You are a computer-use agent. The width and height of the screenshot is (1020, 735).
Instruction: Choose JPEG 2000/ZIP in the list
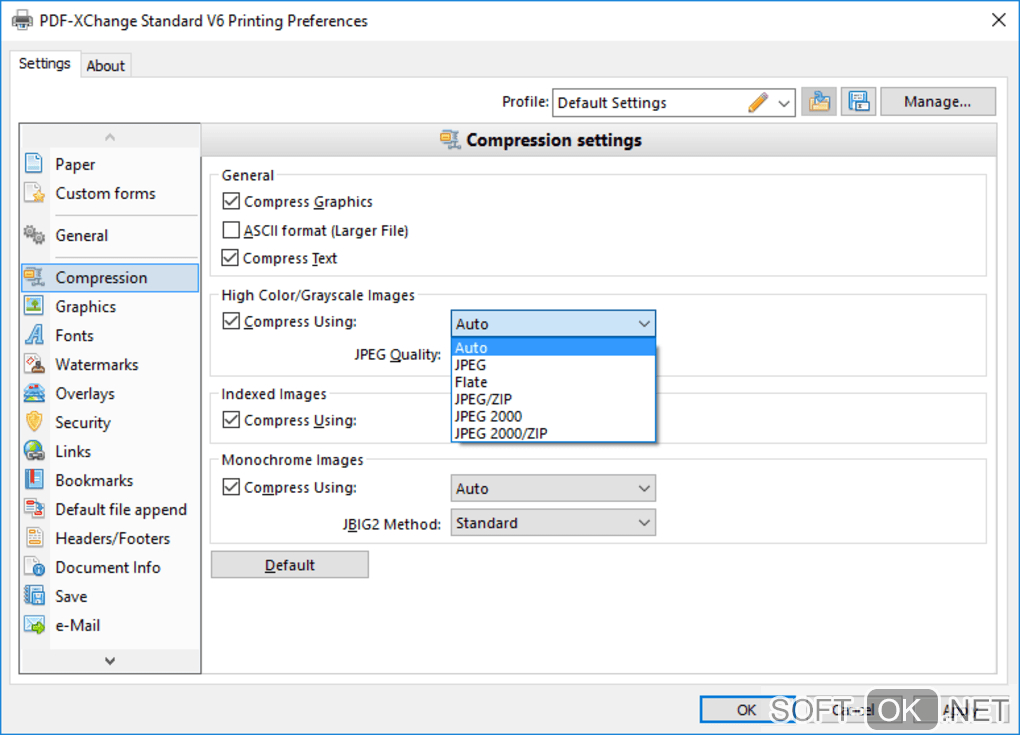(553, 433)
